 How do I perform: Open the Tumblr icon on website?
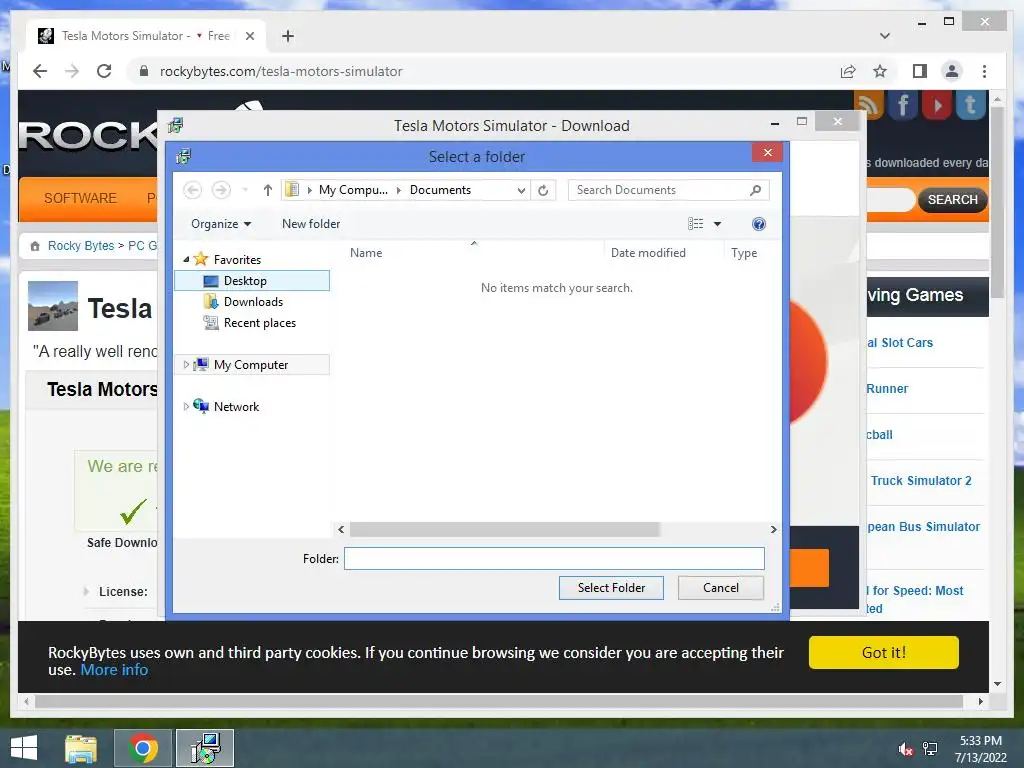[970, 105]
